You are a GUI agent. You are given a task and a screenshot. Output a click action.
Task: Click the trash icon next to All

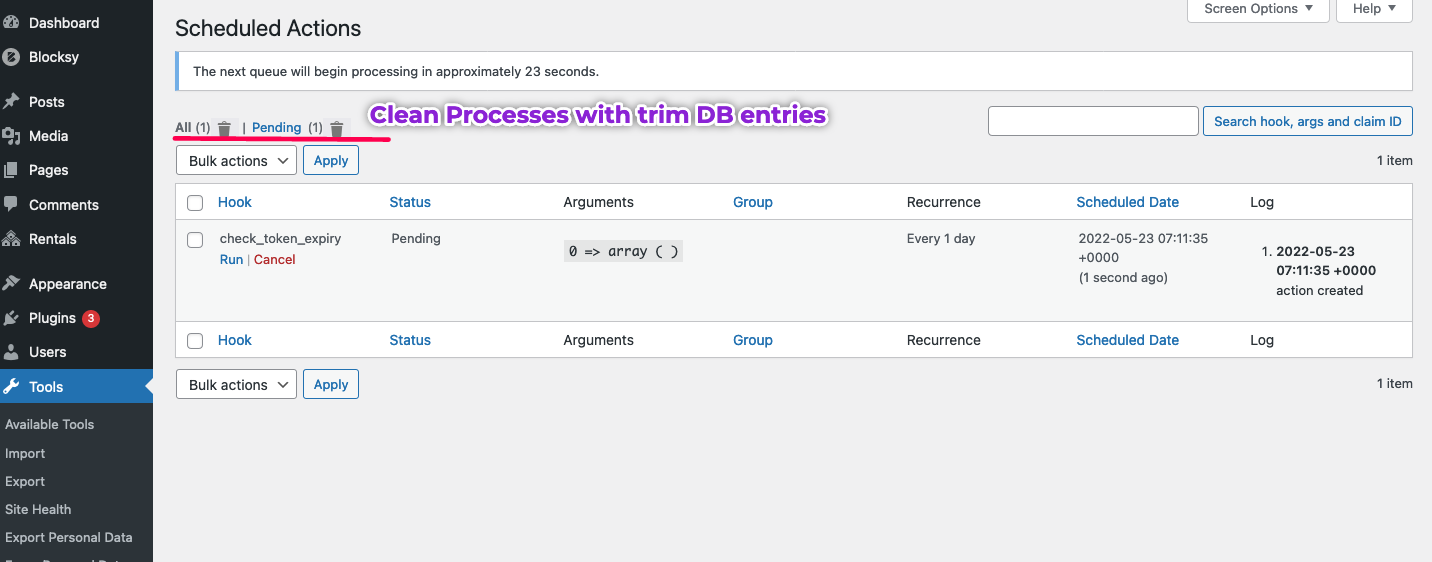(x=224, y=129)
